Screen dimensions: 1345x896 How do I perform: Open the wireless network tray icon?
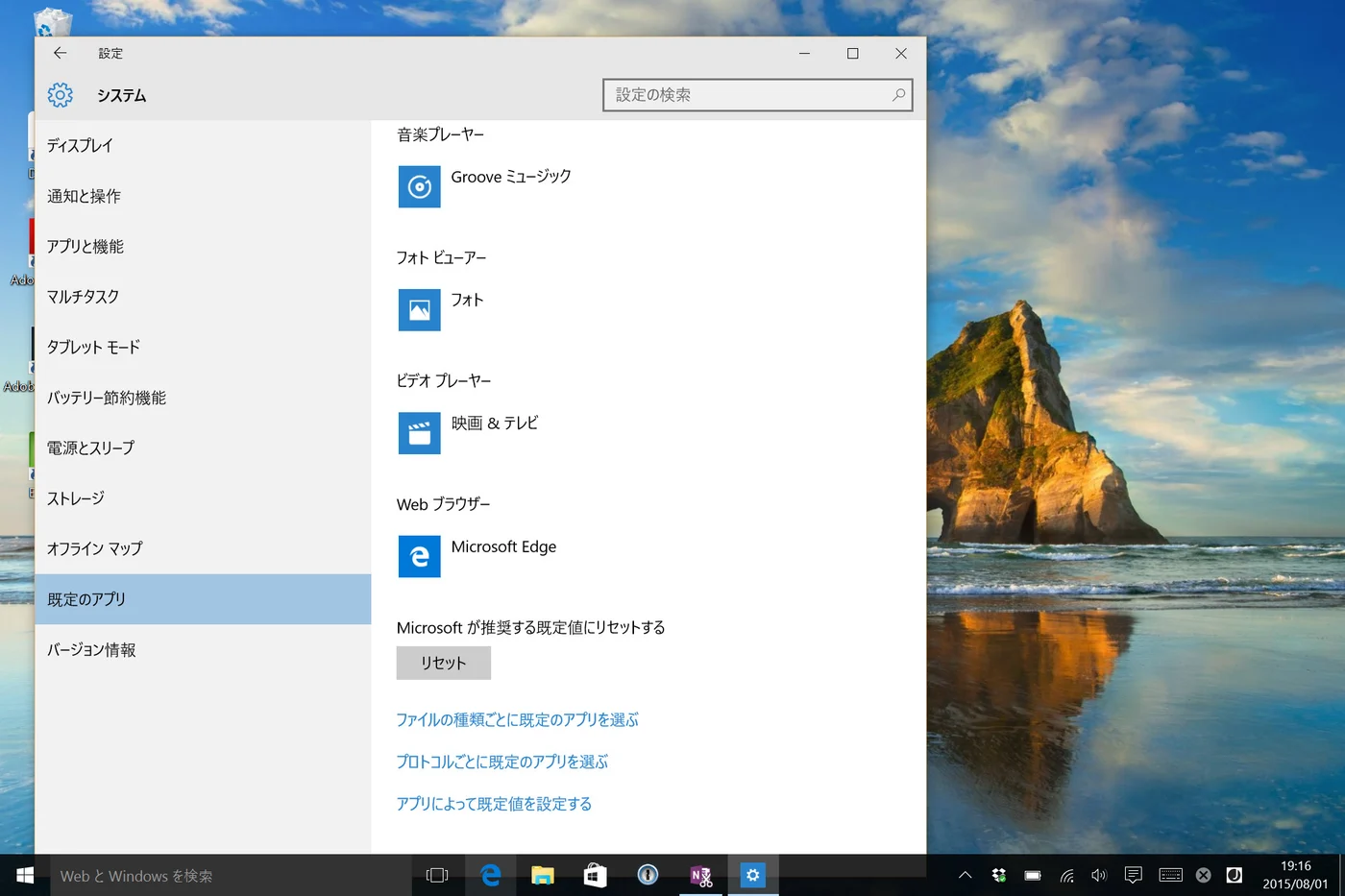1066,875
